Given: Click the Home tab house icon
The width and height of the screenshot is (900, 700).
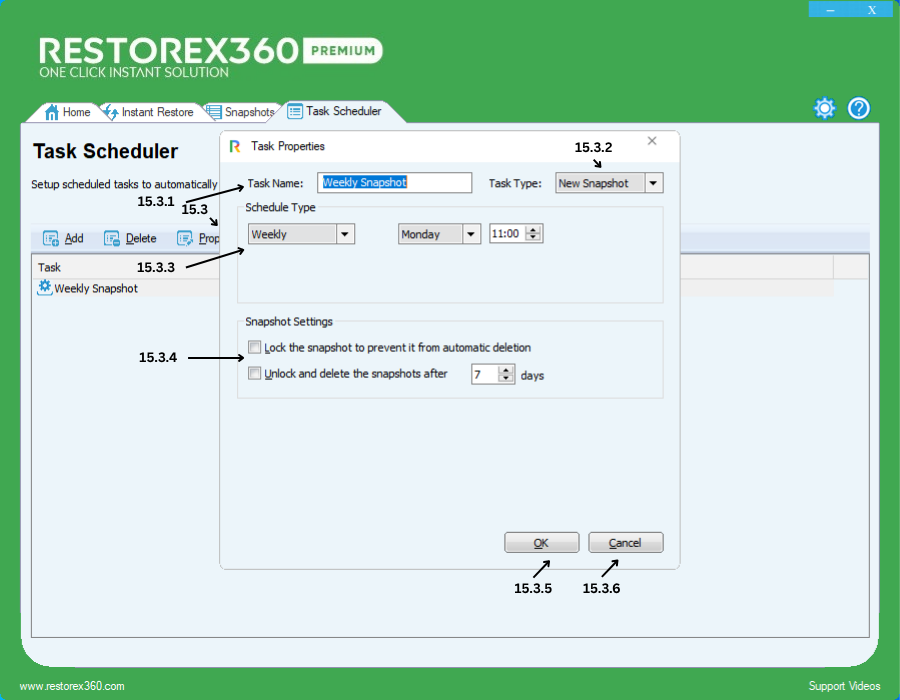Looking at the screenshot, I should tap(52, 112).
